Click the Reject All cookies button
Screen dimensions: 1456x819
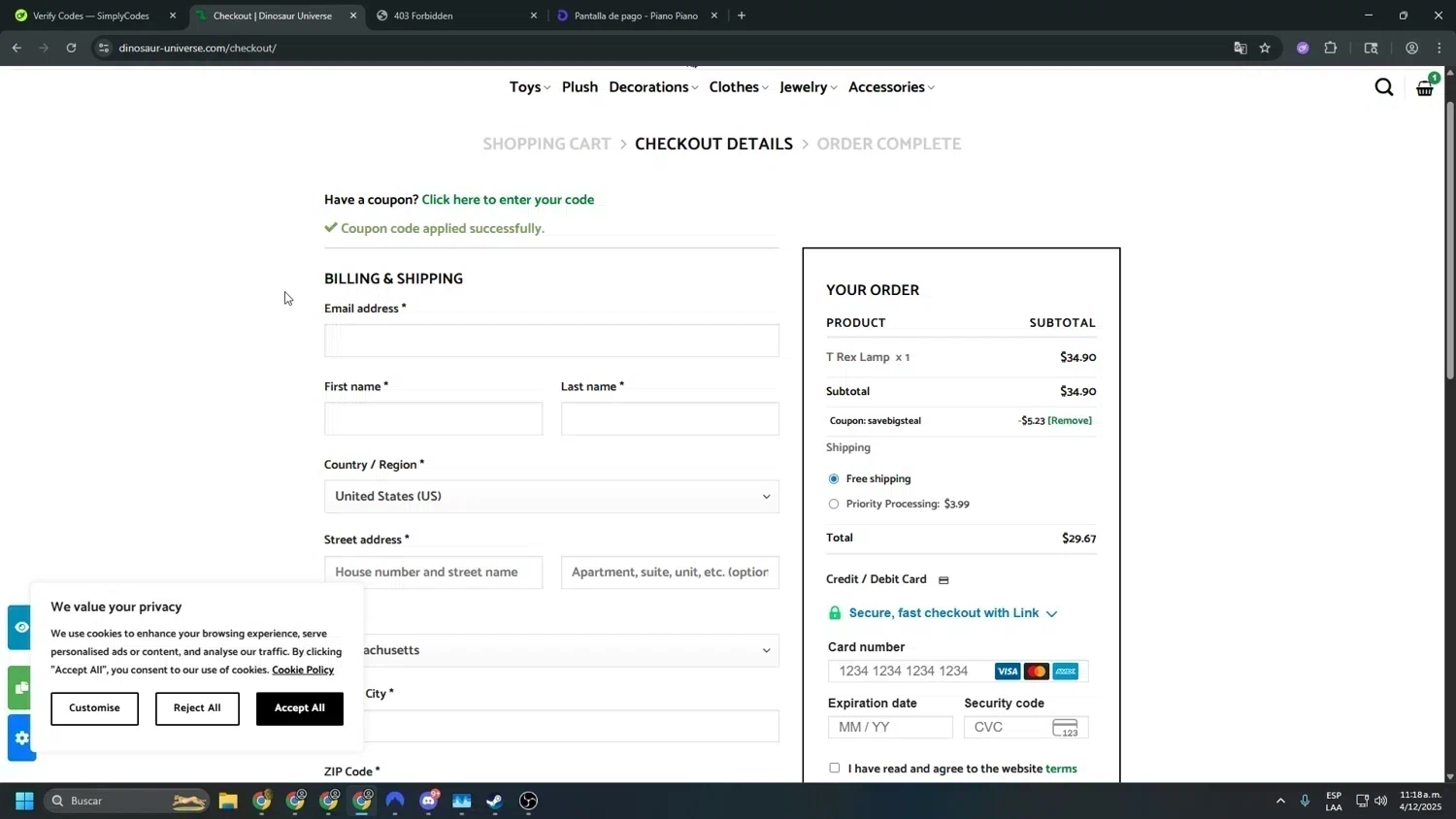tap(197, 708)
